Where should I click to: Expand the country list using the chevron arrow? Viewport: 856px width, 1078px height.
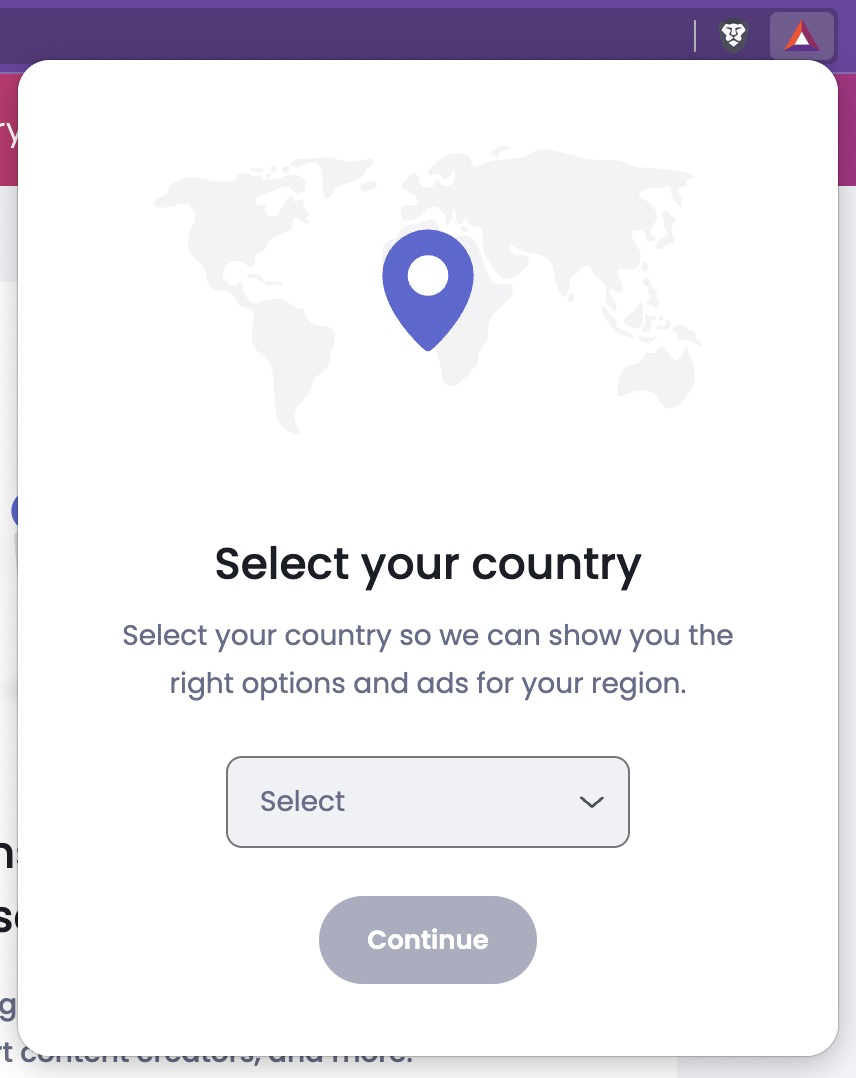(x=591, y=802)
